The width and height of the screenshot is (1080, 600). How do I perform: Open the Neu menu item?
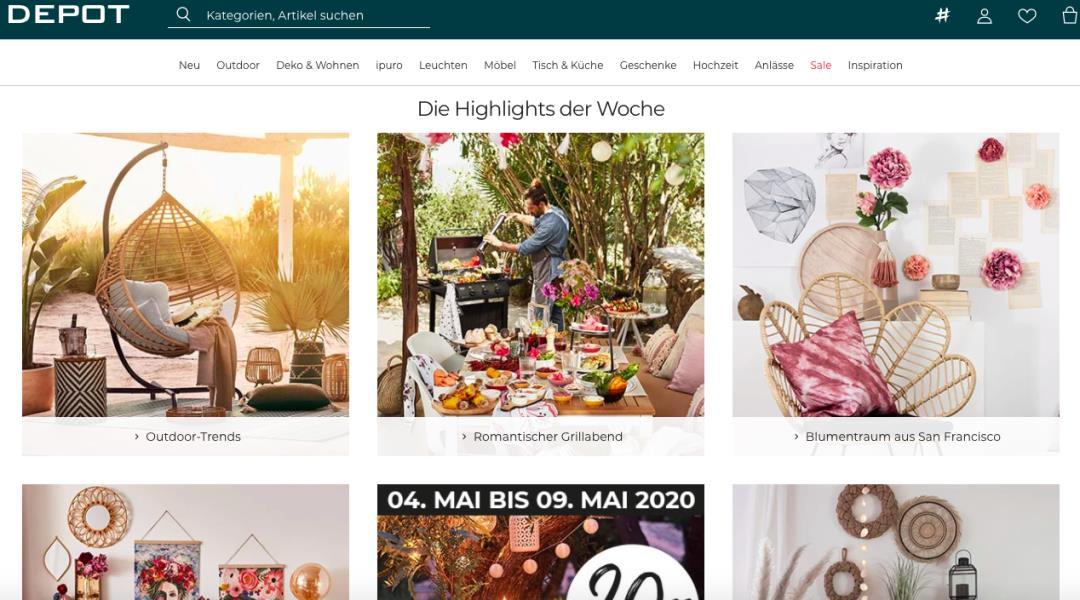pyautogui.click(x=189, y=65)
